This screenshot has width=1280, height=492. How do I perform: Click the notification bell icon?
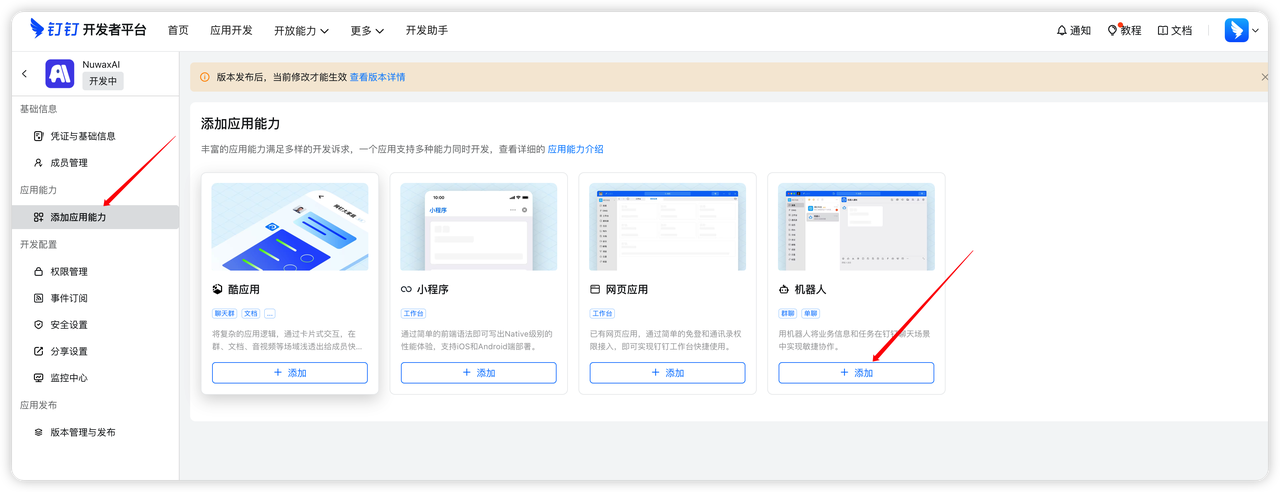[x=1062, y=31]
